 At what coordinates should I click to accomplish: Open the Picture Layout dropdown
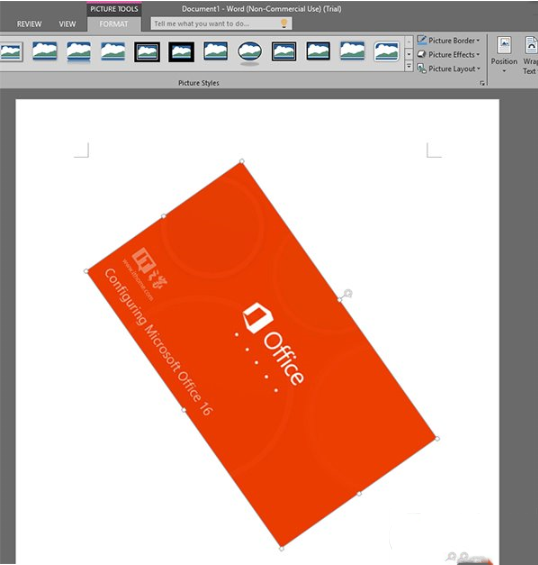coord(449,68)
